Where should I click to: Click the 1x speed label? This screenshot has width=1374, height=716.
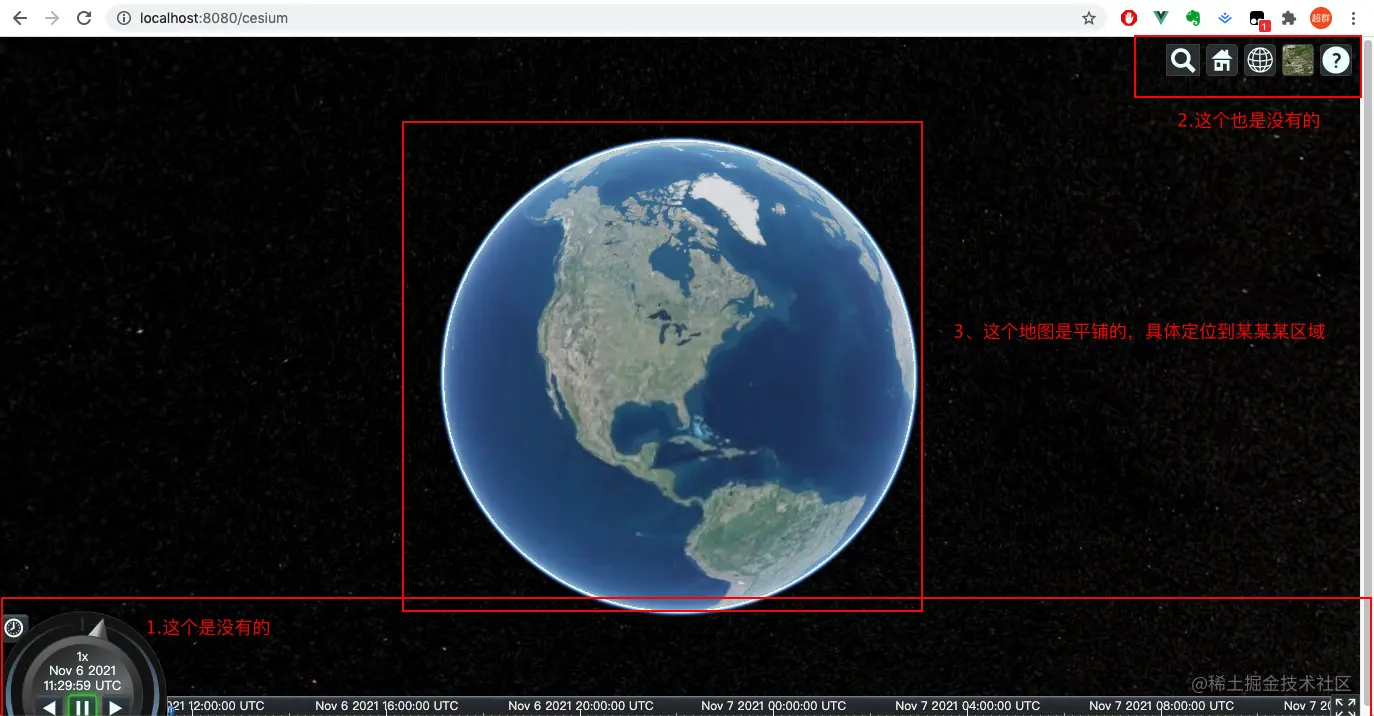82,657
